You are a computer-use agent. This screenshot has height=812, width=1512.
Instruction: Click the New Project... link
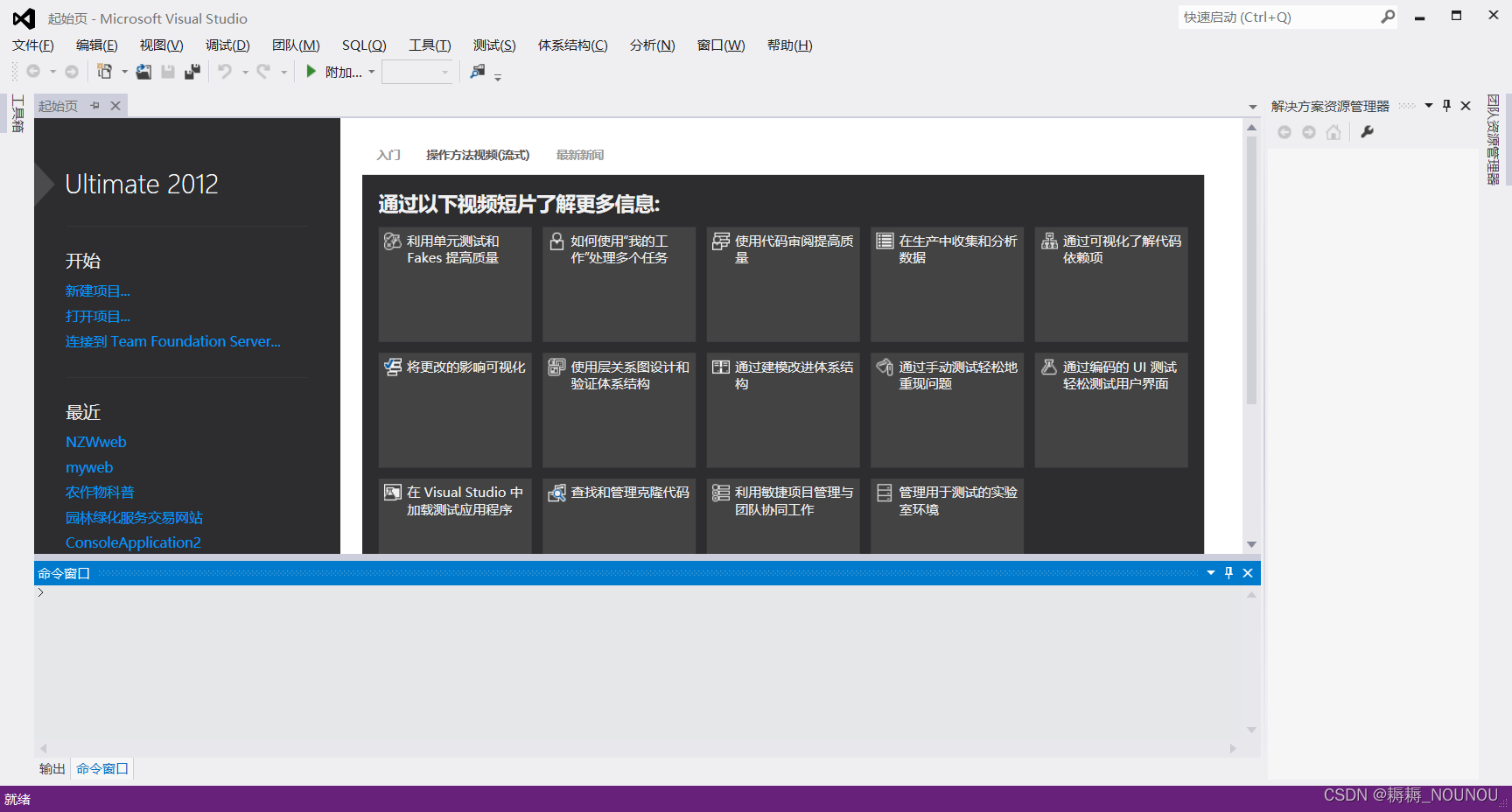(x=98, y=291)
